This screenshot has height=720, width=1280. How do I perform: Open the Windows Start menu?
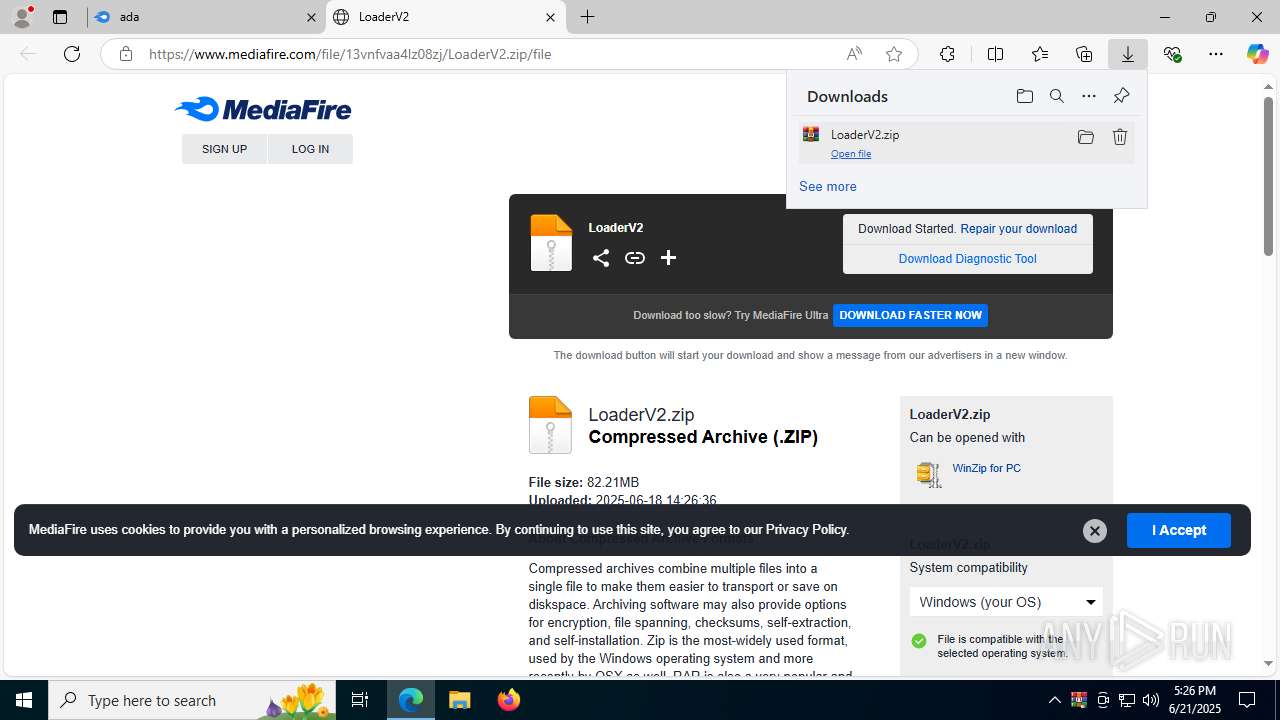tap(24, 700)
